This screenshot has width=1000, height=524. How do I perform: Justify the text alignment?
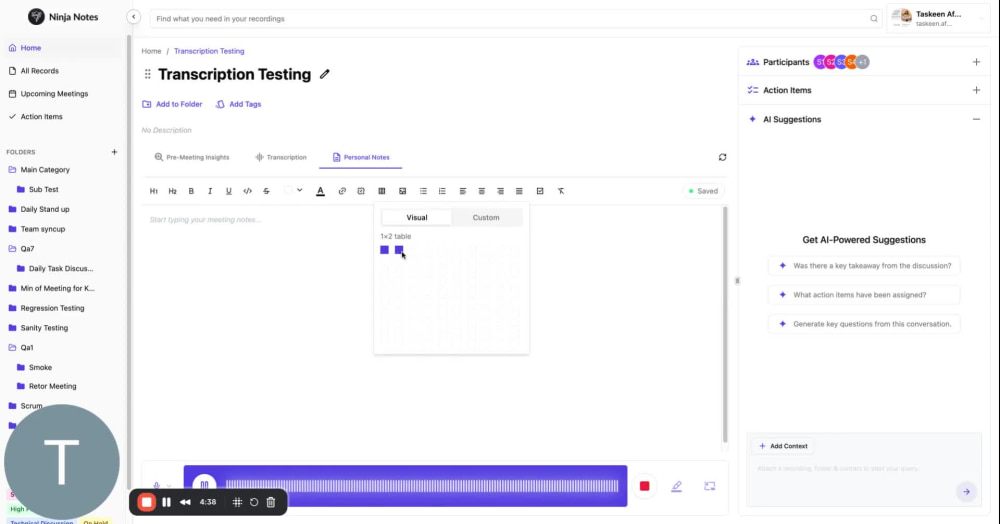(519, 191)
